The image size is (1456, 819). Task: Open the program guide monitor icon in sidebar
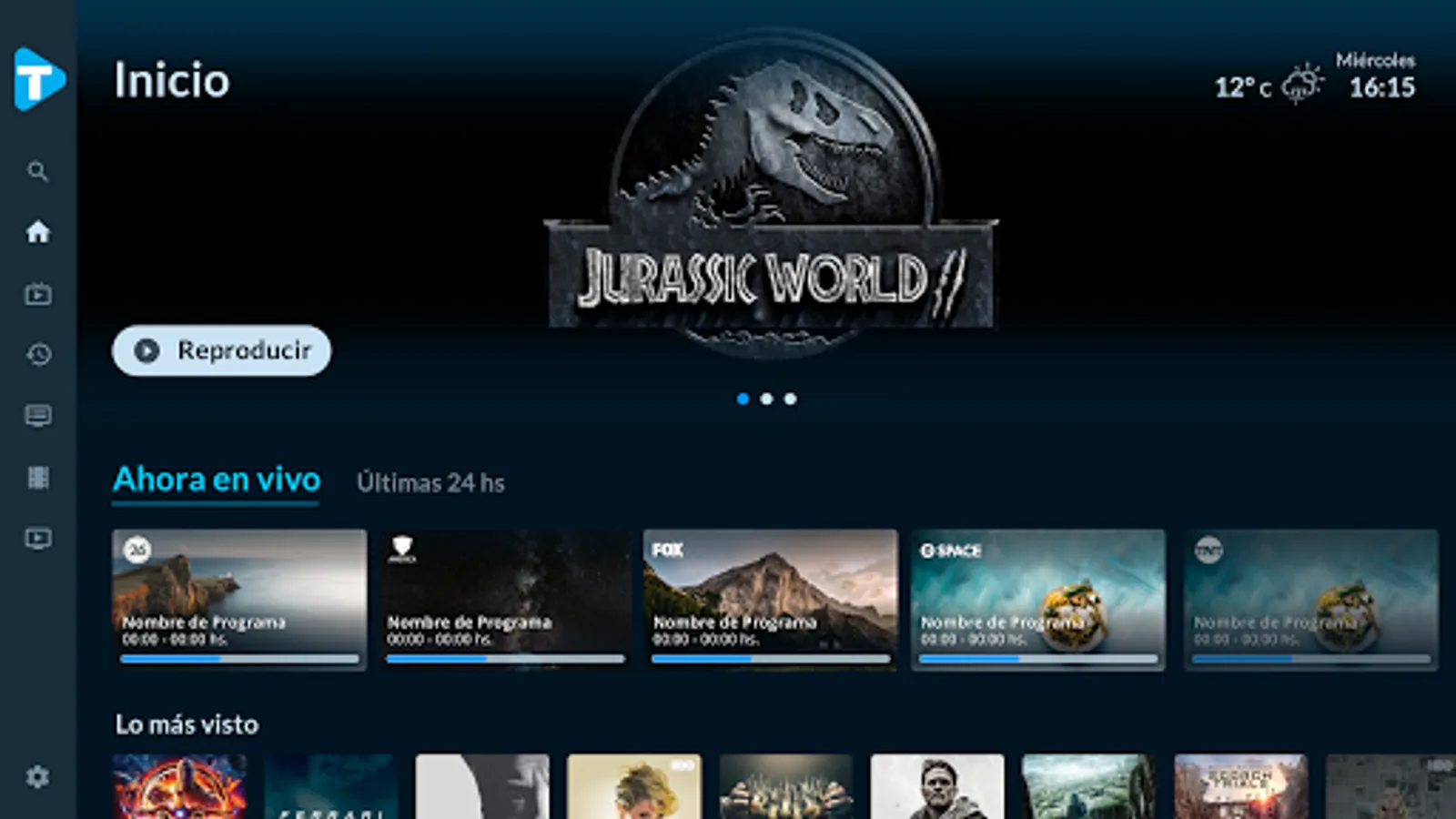click(x=37, y=416)
